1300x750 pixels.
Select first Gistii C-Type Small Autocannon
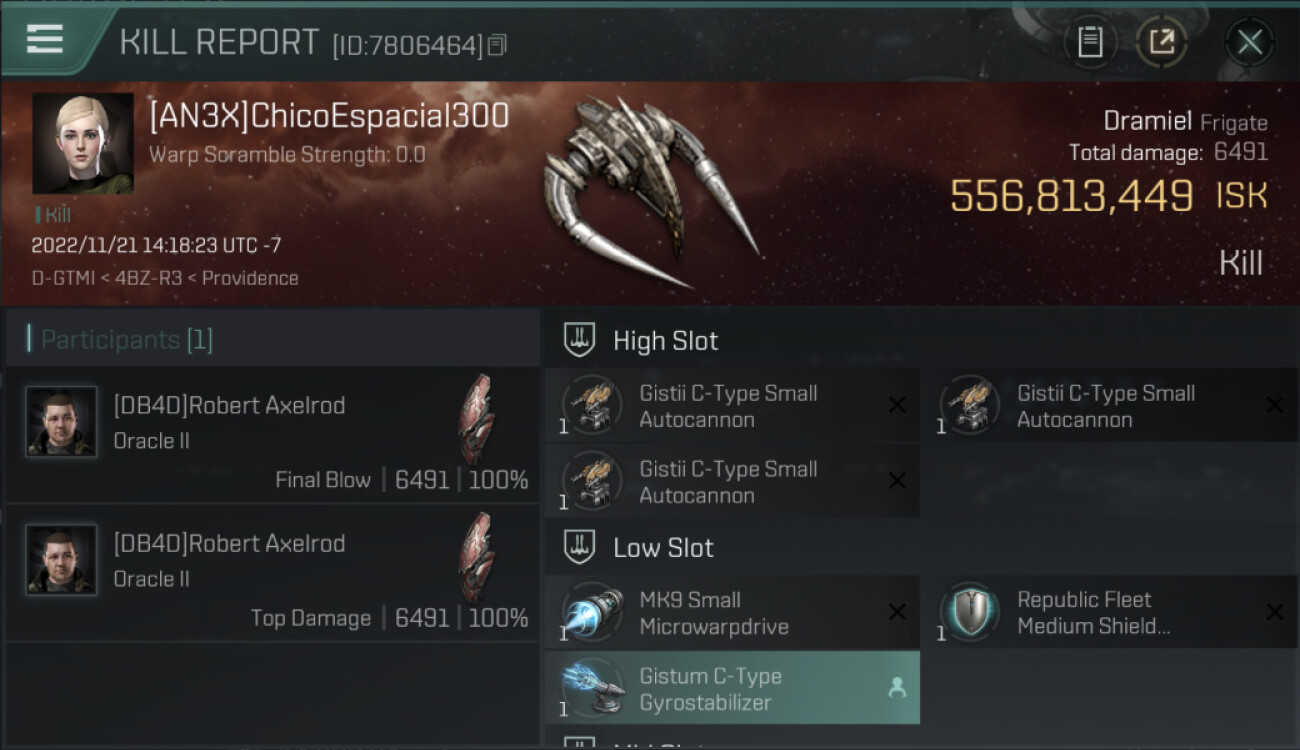pos(732,406)
